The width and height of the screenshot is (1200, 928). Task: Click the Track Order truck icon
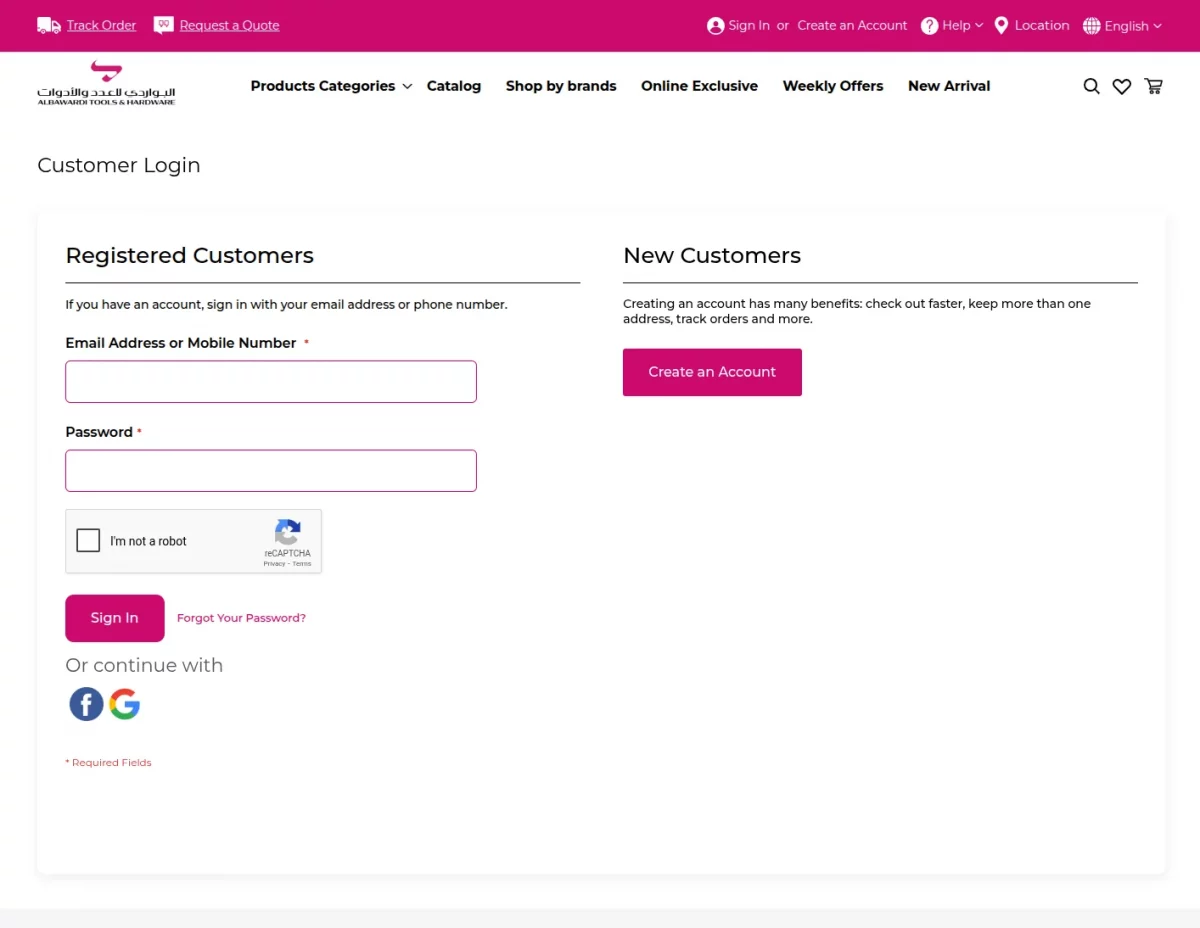[x=48, y=25]
